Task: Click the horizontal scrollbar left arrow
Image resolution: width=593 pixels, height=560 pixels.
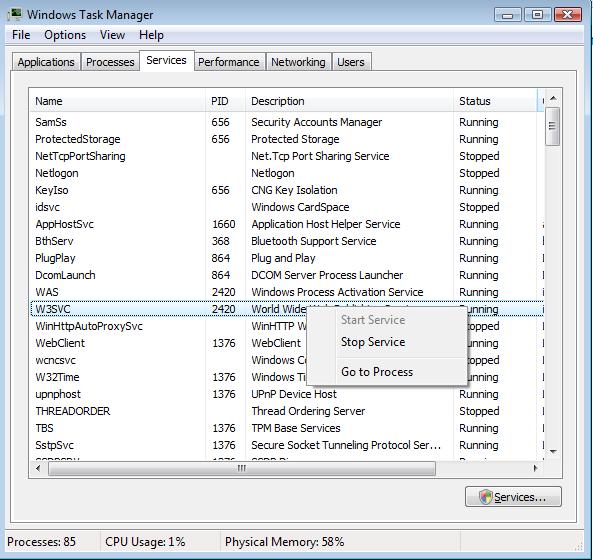Action: (38, 468)
